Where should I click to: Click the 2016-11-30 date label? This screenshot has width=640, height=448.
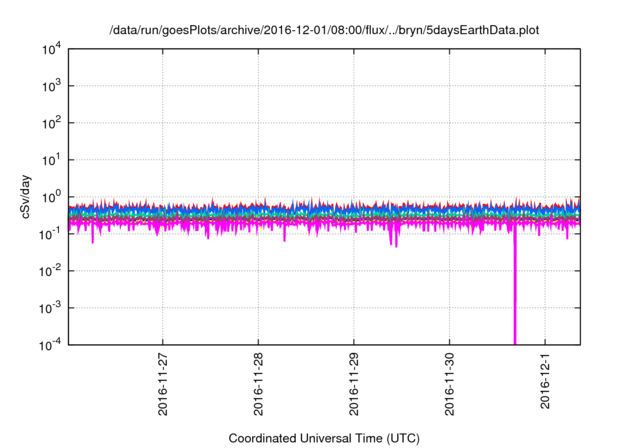coord(449,384)
